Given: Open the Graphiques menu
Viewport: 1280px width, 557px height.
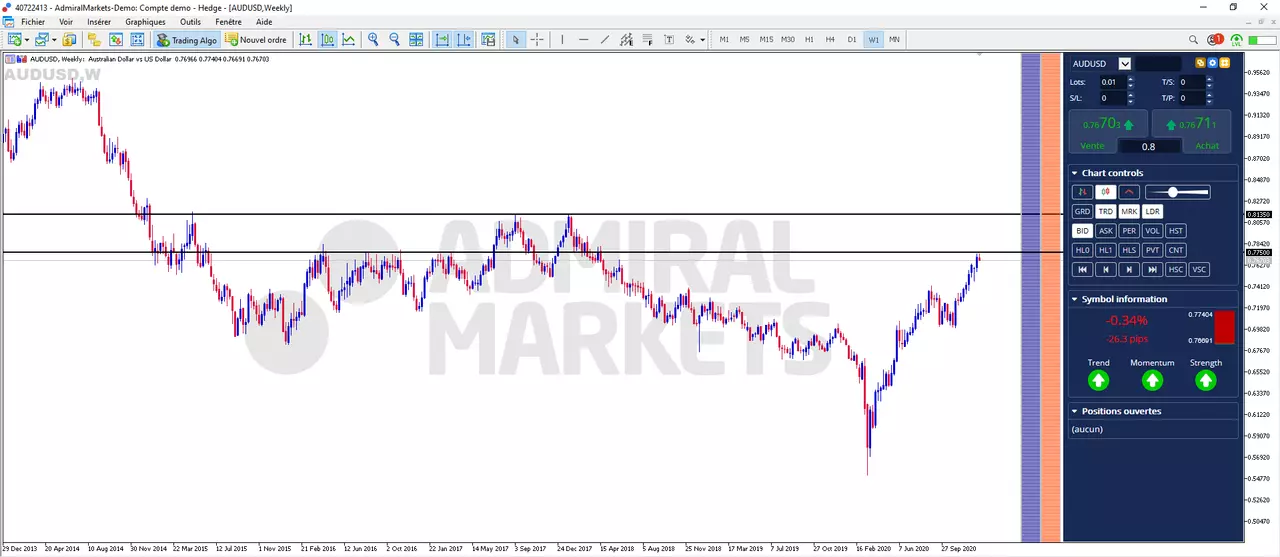Looking at the screenshot, I should 146,21.
